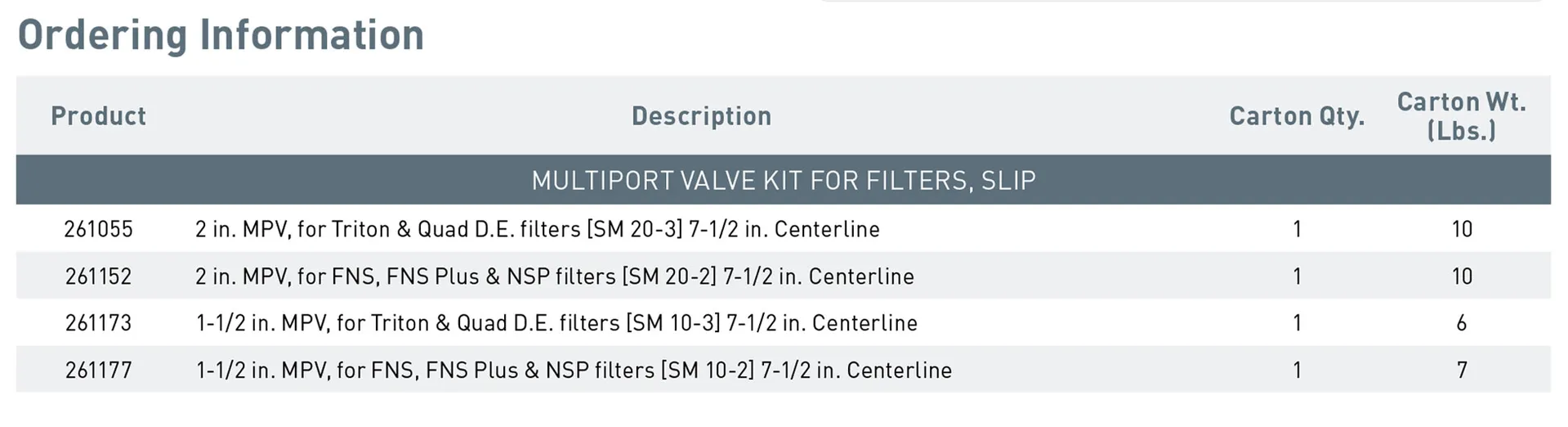The image size is (1568, 427).
Task: Select the Product column header
Action: point(98,116)
